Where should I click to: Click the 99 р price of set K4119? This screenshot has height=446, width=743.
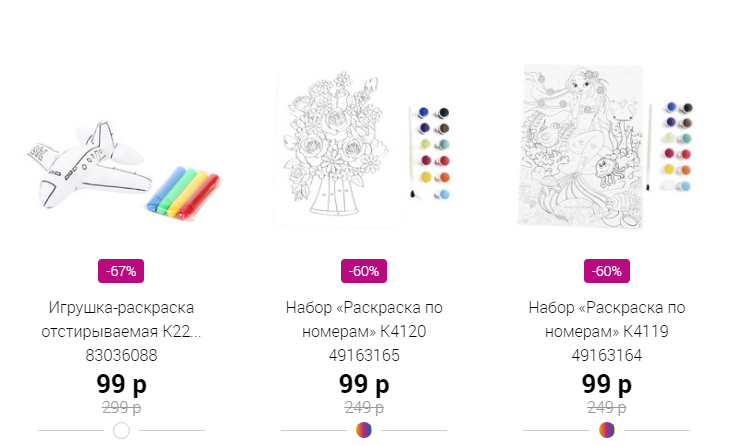606,383
